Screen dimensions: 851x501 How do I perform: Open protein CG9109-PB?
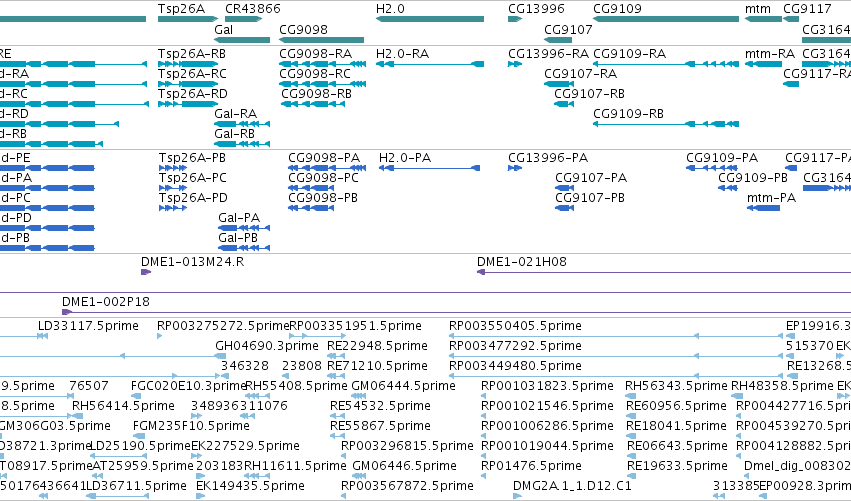pyautogui.click(x=753, y=178)
